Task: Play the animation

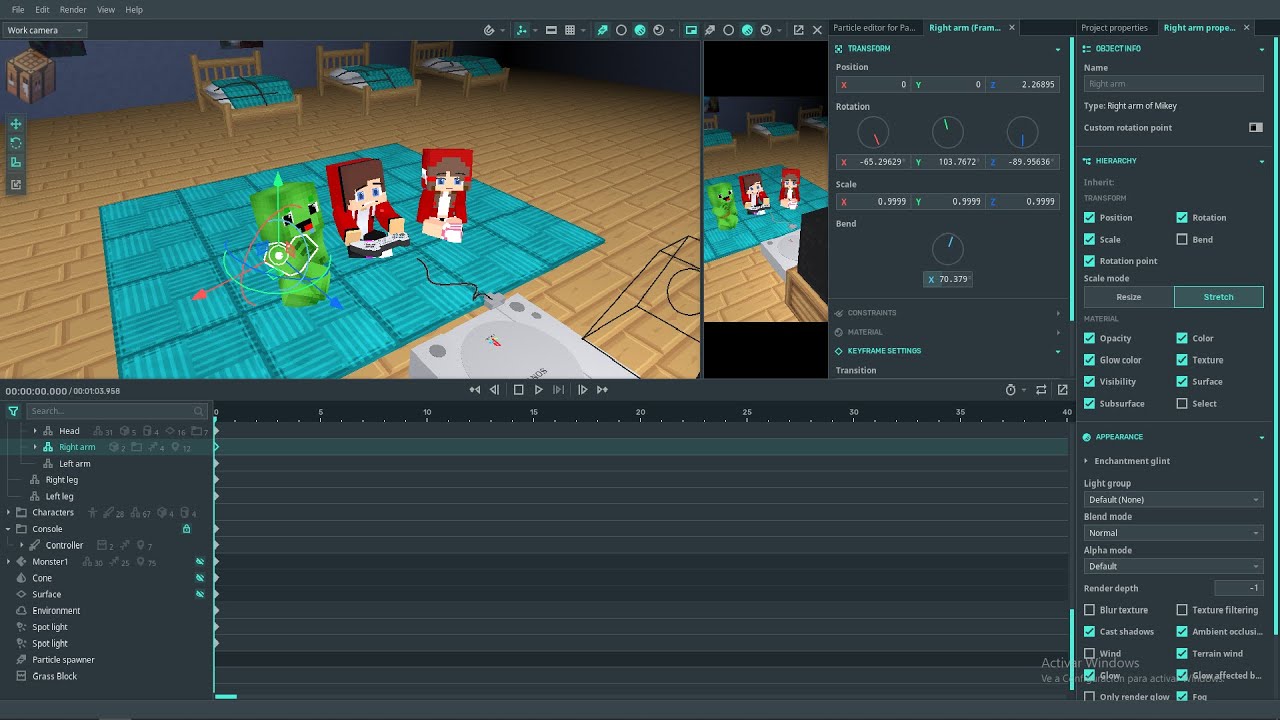Action: [x=538, y=390]
